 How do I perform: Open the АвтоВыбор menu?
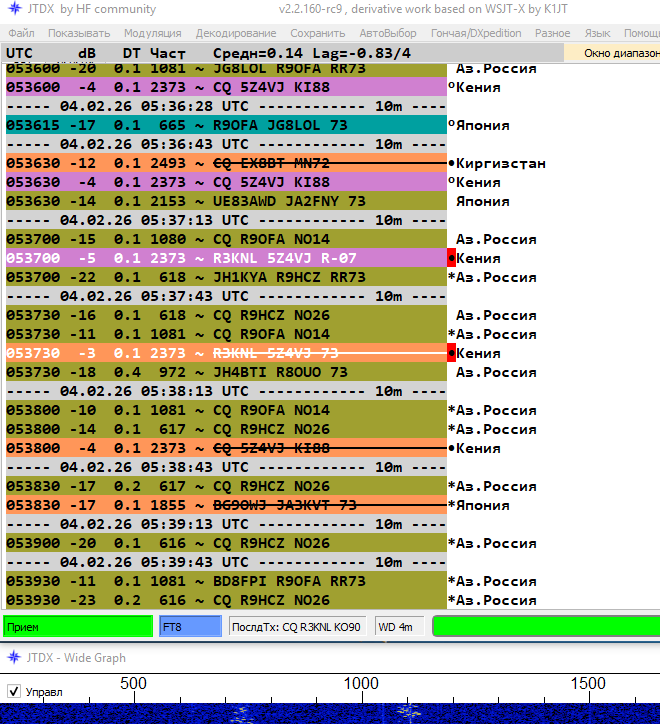pos(388,33)
